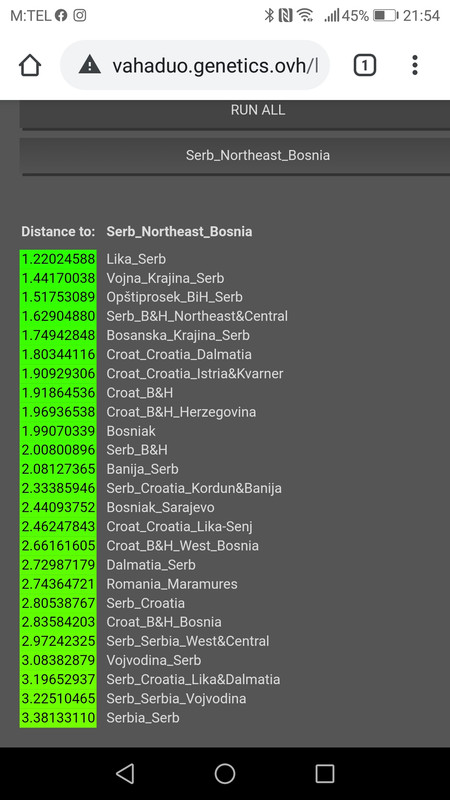This screenshot has height=800, width=450.
Task: Tap the bold Serb_Northeast_Bosnia table header
Action: [179, 232]
